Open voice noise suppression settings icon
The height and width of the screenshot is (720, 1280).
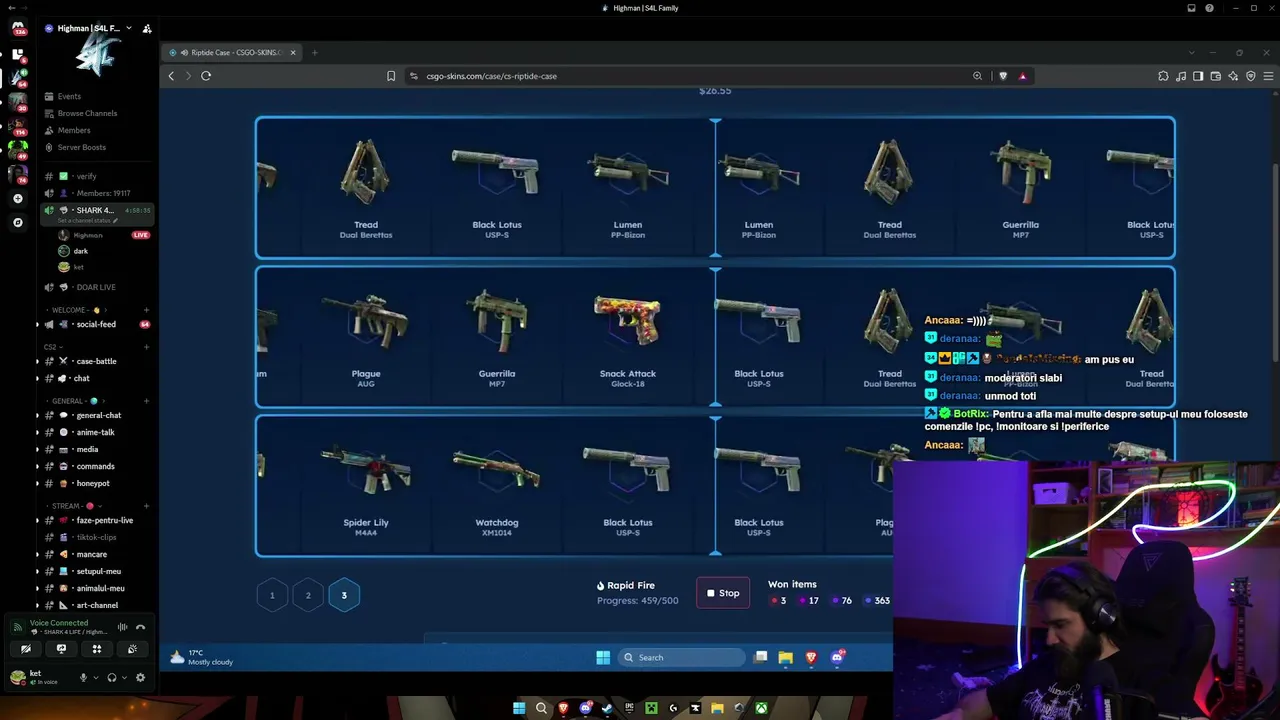[123, 627]
